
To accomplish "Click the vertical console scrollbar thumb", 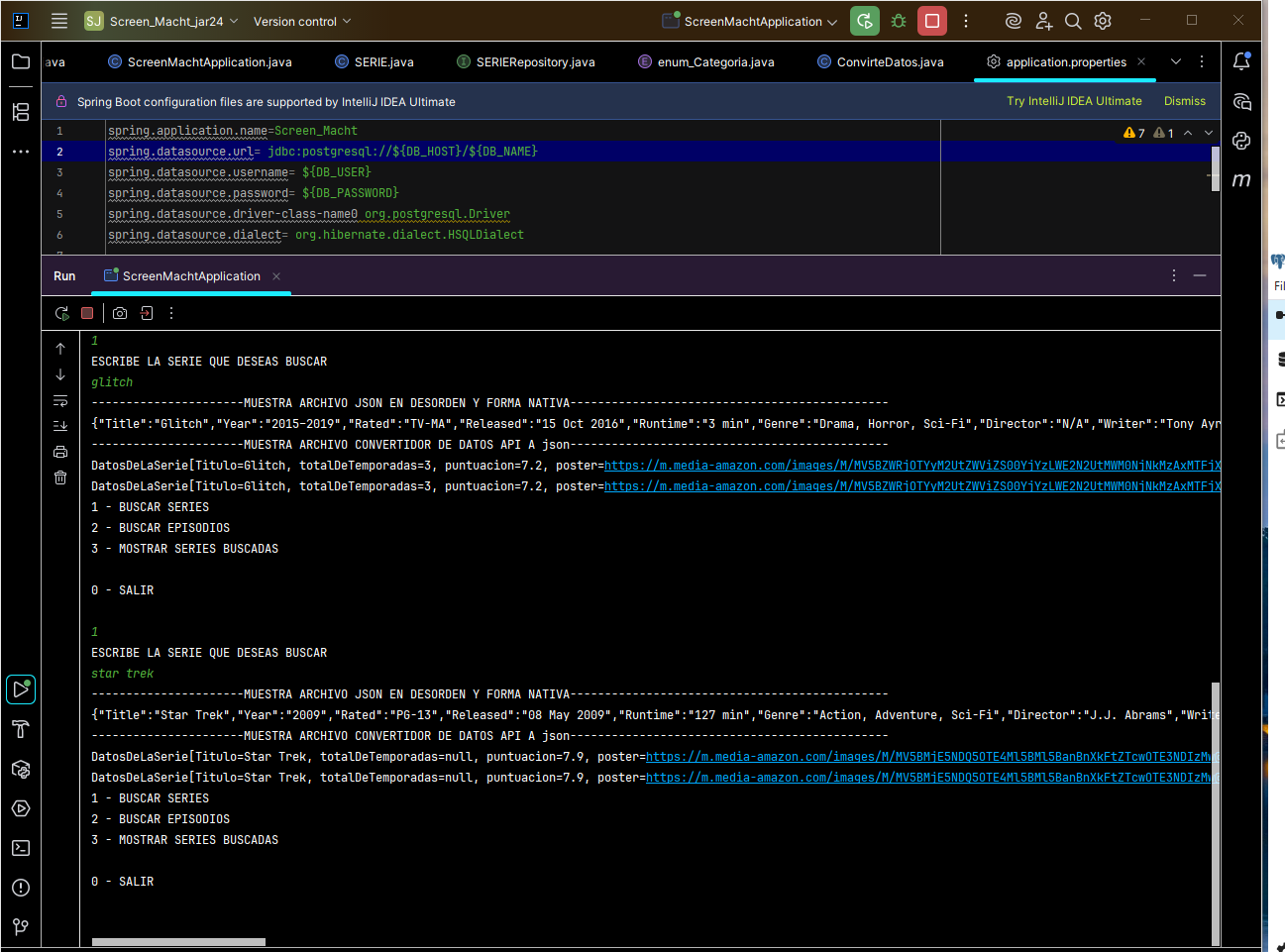I will click(1216, 812).
